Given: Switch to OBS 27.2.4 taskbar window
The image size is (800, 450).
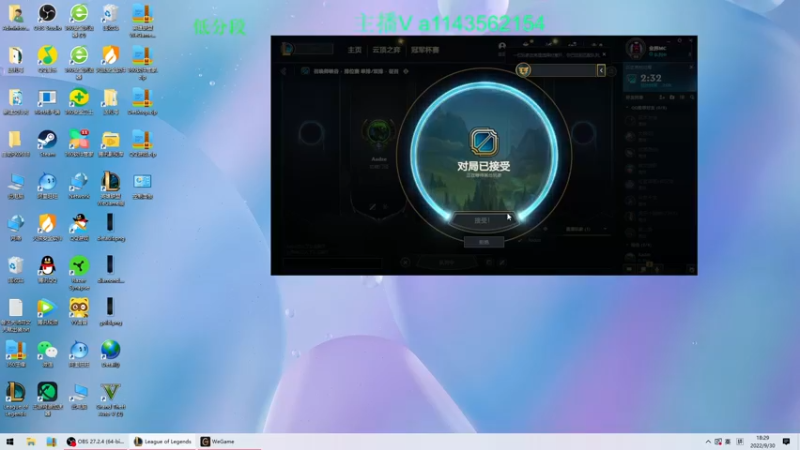Looking at the screenshot, I should point(95,442).
